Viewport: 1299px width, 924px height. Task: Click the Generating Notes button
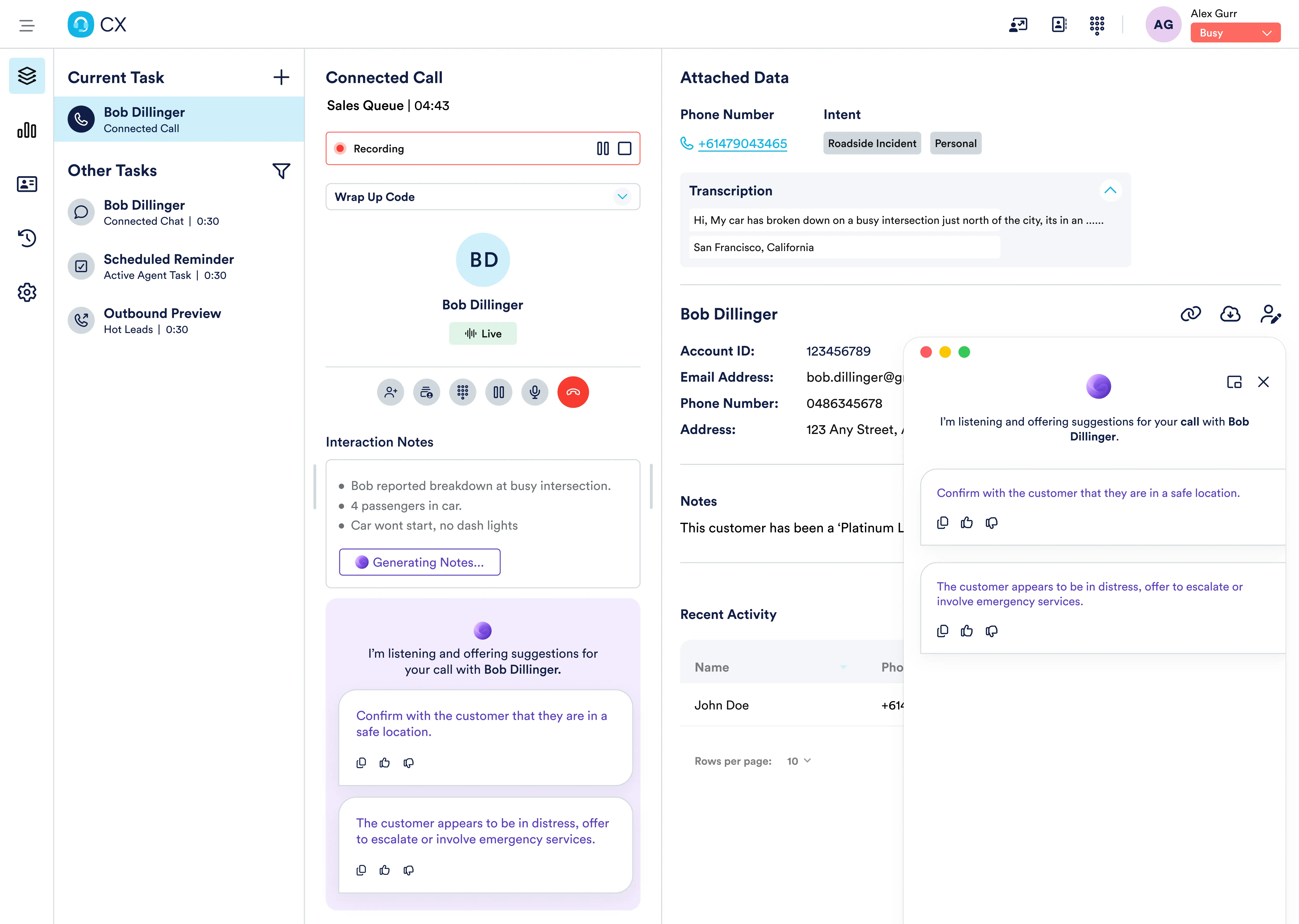(420, 562)
